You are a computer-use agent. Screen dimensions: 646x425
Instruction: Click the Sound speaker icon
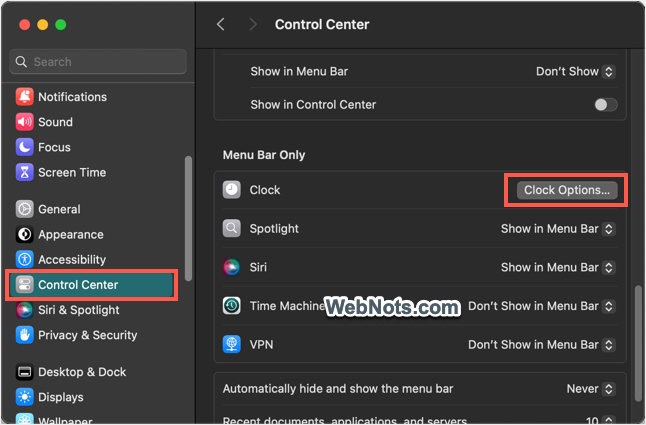(25, 122)
